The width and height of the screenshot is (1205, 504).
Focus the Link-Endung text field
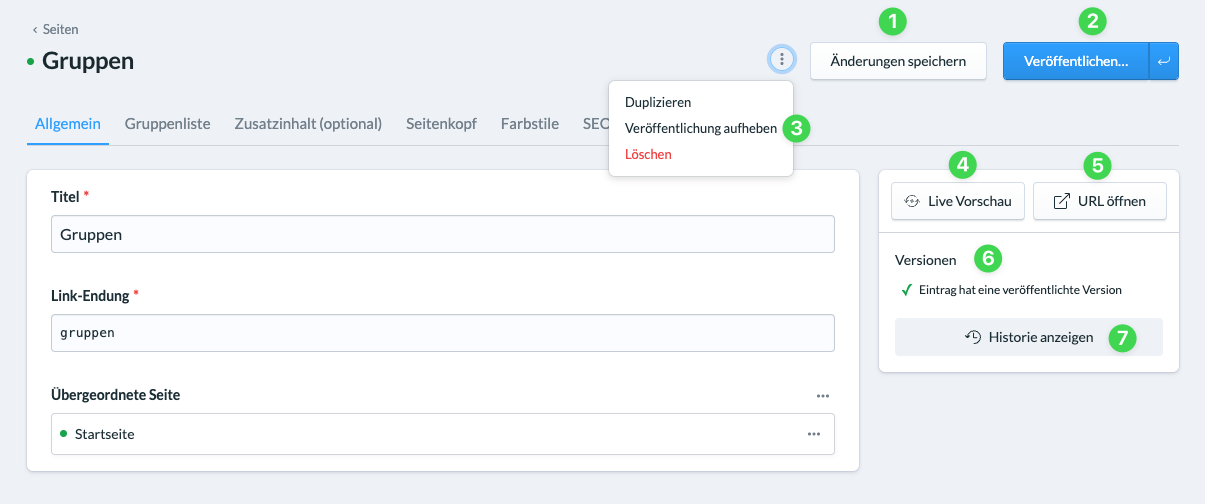442,333
